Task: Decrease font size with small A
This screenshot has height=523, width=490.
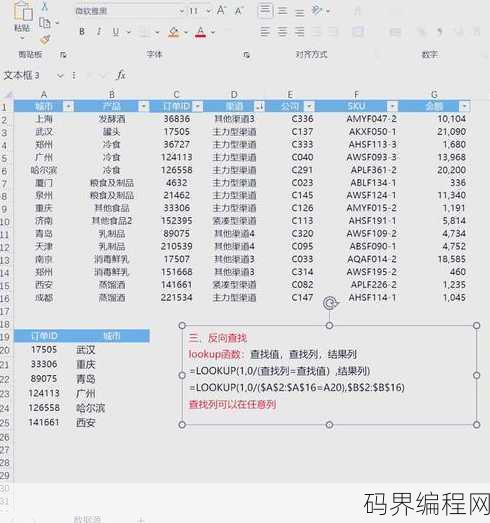Action: (239, 11)
